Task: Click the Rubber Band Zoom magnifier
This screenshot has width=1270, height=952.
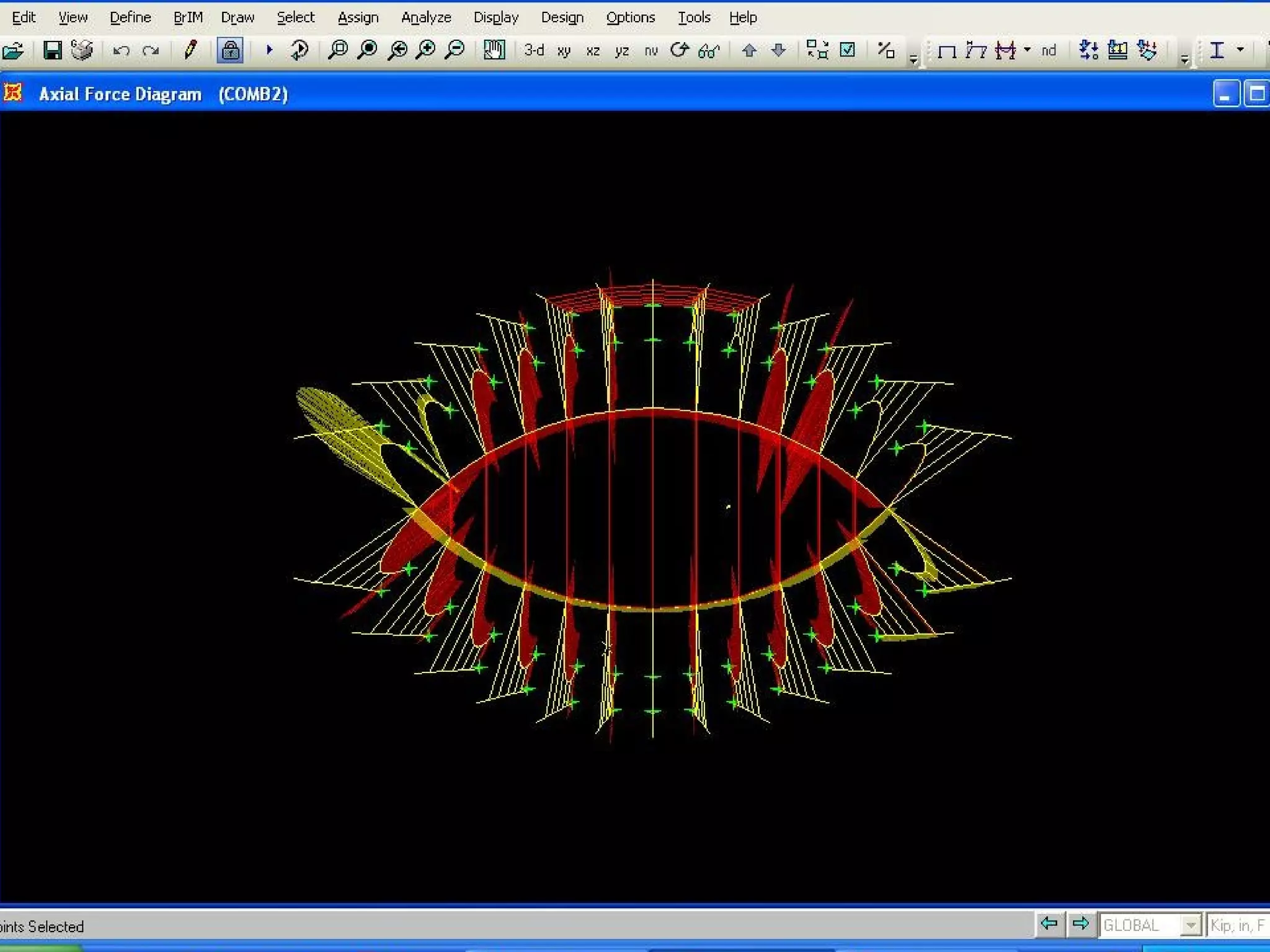Action: coord(338,50)
